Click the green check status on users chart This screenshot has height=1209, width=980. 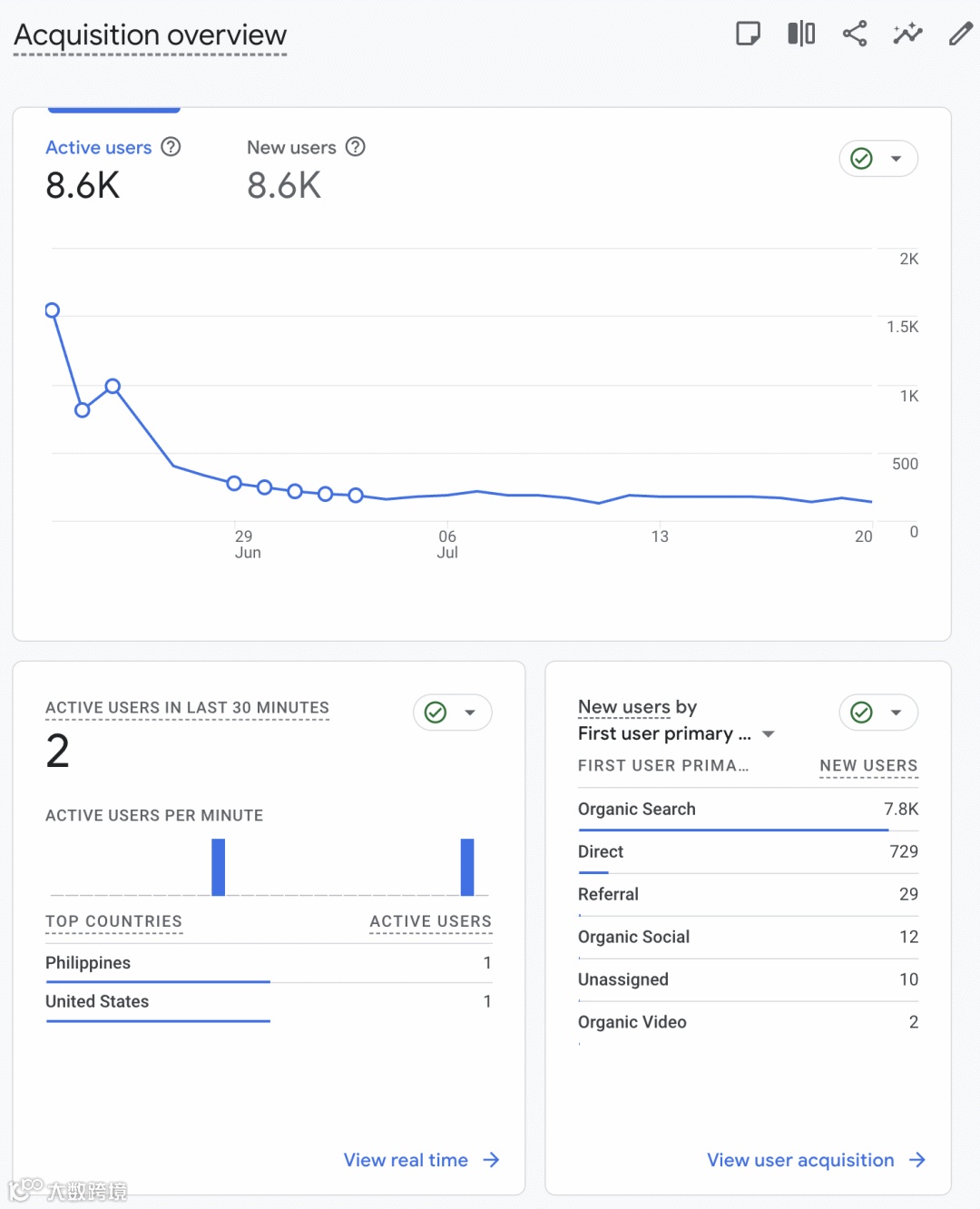point(862,159)
